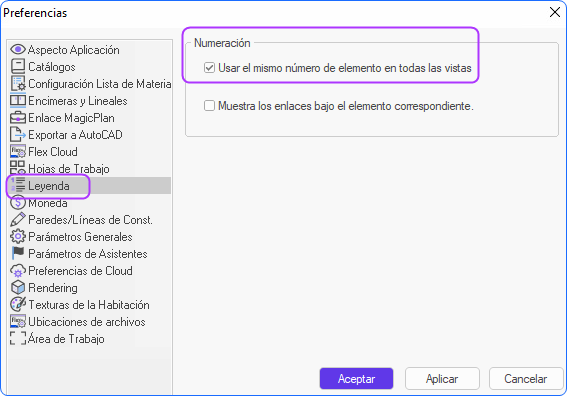Click the cloud gear icon for Preferencias de Cloud
The height and width of the screenshot is (396, 567).
(18, 271)
